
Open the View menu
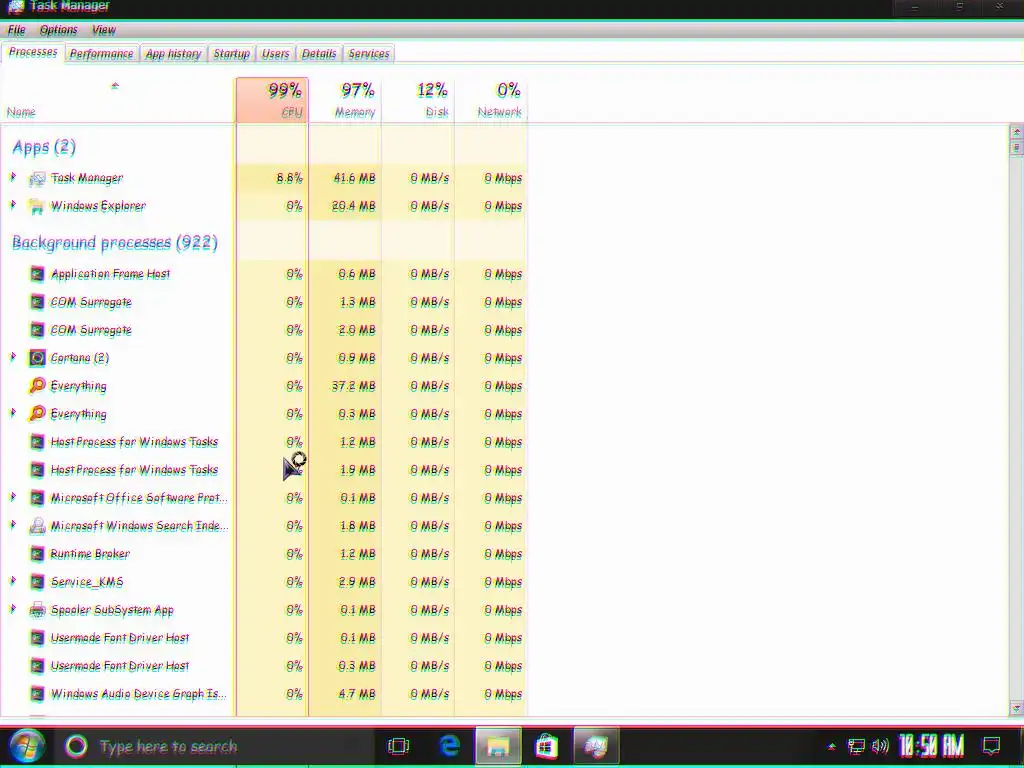(103, 30)
